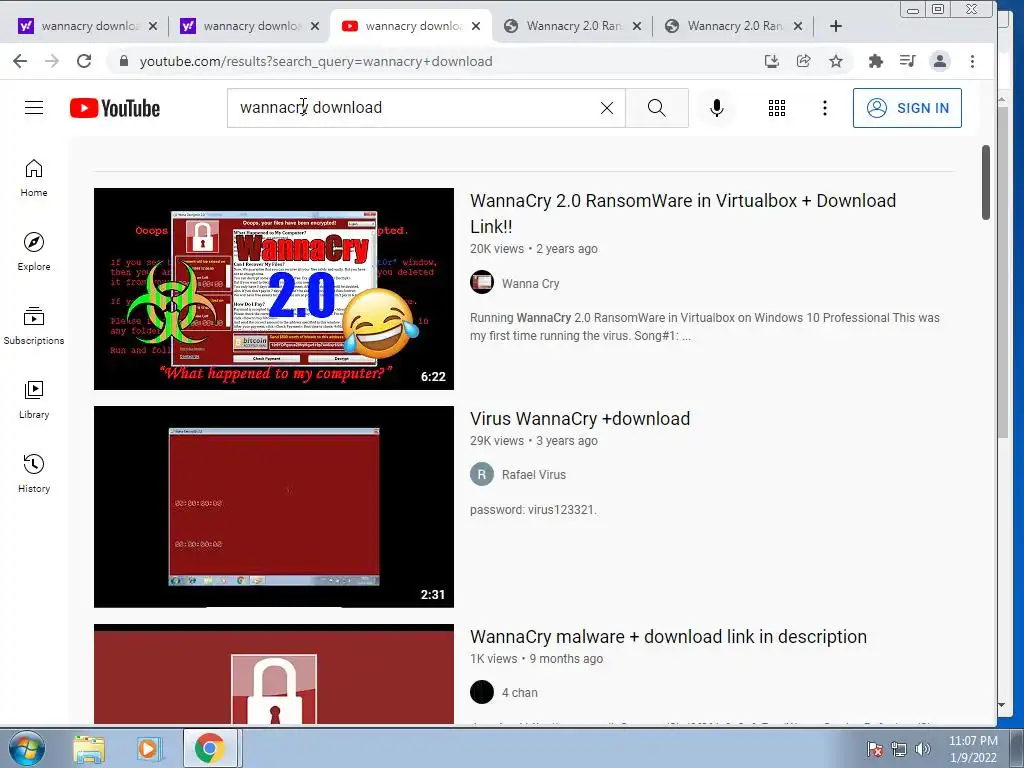Image resolution: width=1024 pixels, height=768 pixels.
Task: Click the forward navigation arrow
Action: (52, 61)
